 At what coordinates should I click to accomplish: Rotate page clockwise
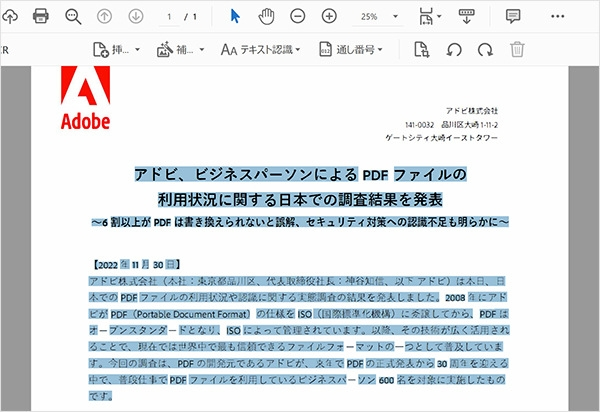tap(485, 50)
